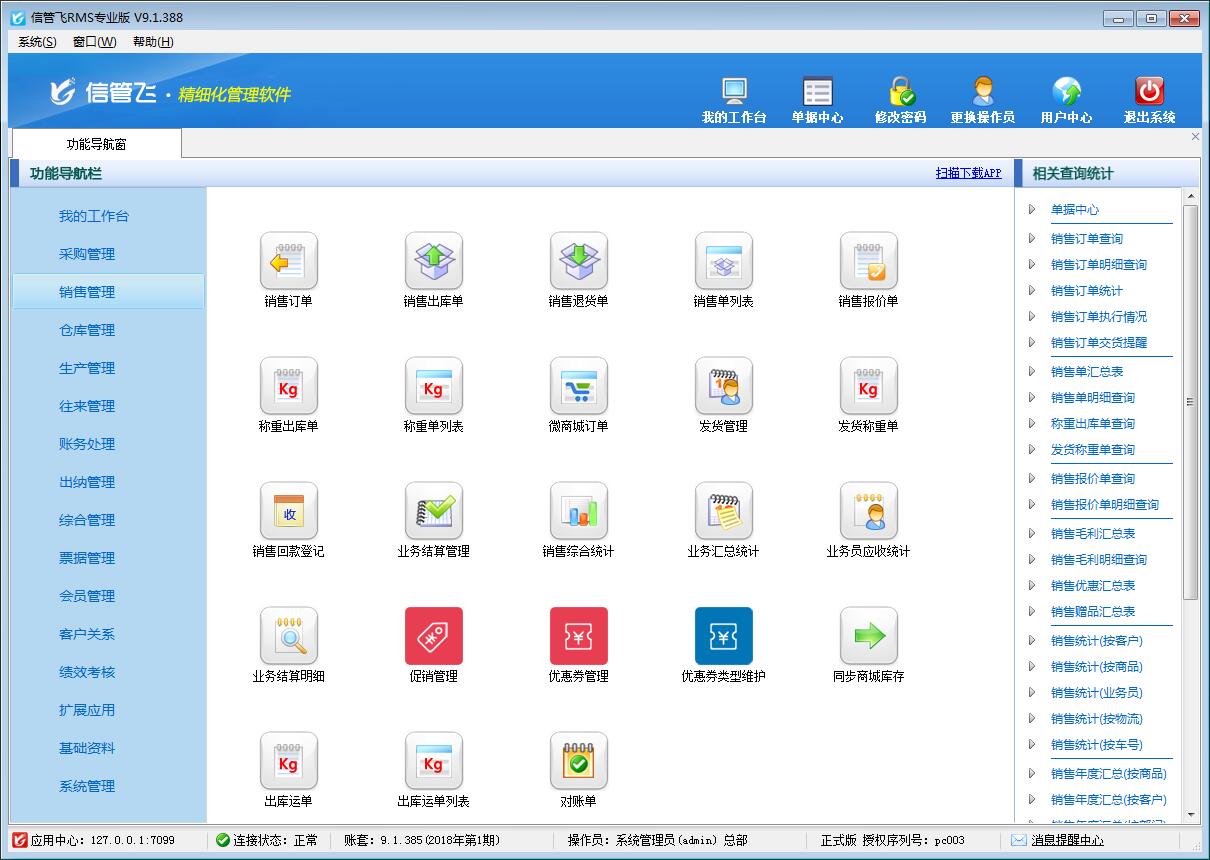Open the 优惠券管理 icon
The image size is (1210, 860).
pyautogui.click(x=578, y=635)
